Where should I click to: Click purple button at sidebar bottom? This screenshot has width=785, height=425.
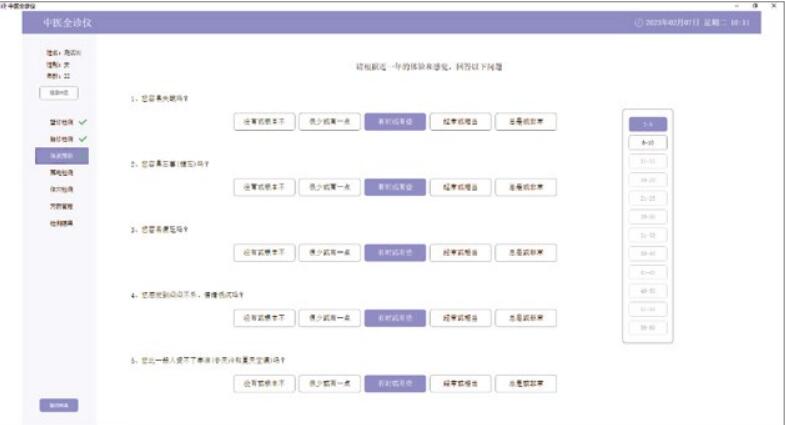(59, 405)
